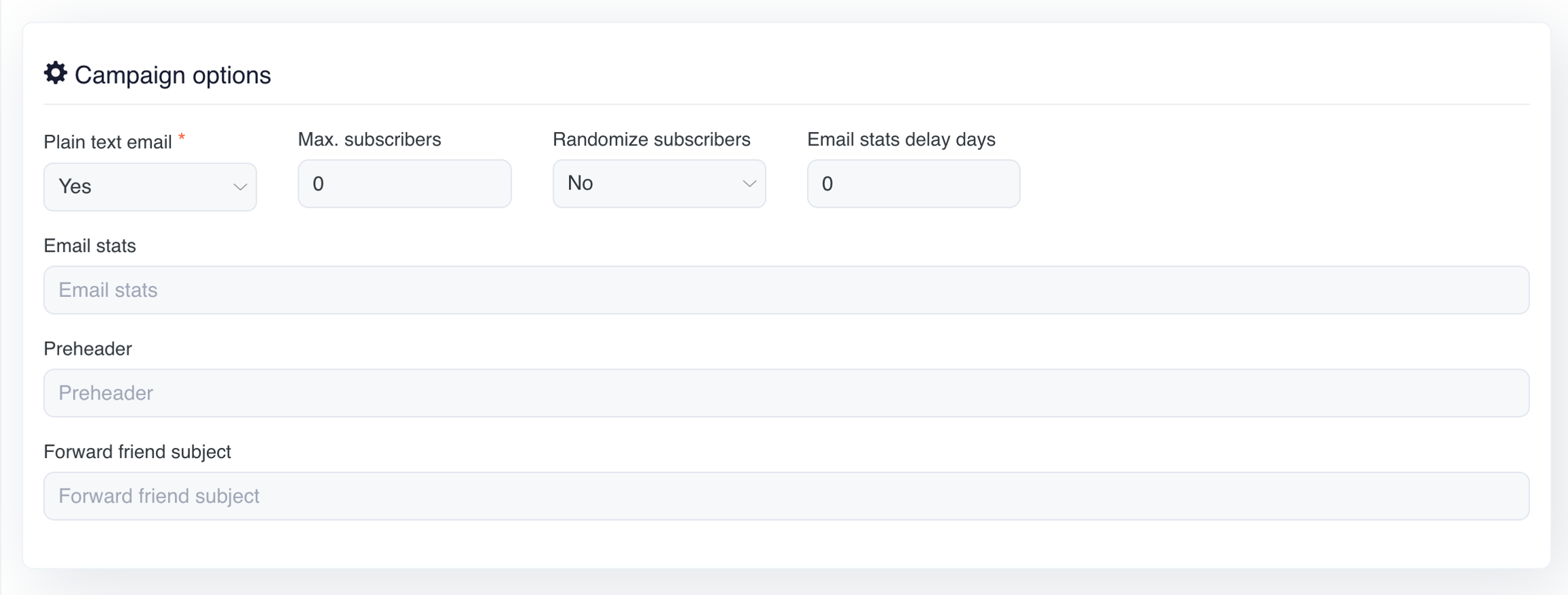Select the "No" value in Randomize subscribers
The width and height of the screenshot is (1568, 595).
pyautogui.click(x=581, y=183)
